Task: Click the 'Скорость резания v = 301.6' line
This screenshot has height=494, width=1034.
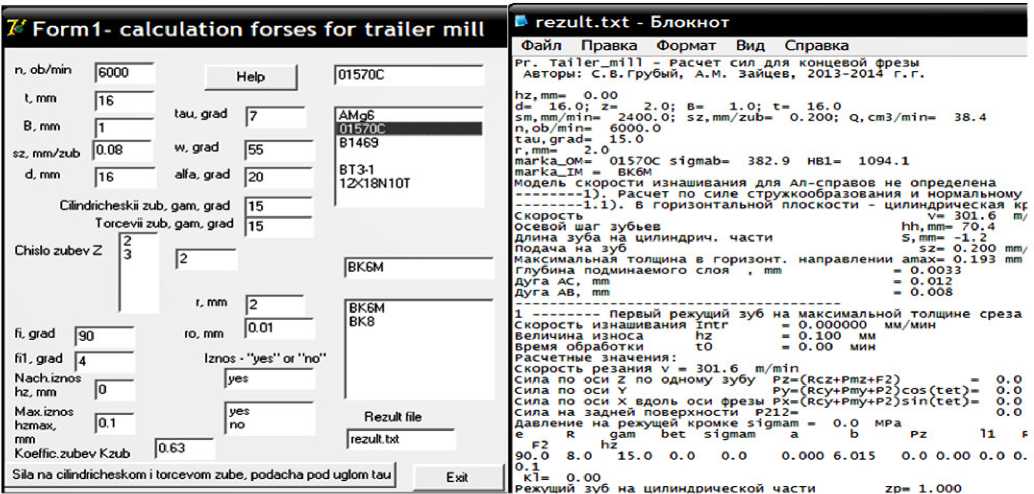Action: 656,368
